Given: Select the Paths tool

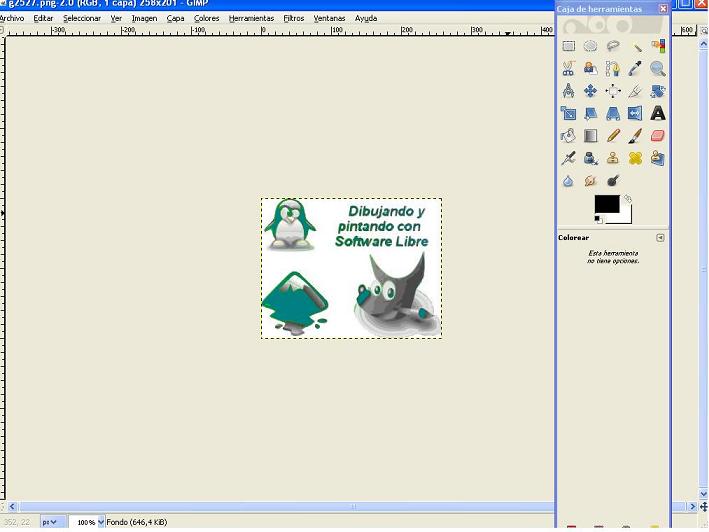Looking at the screenshot, I should click(x=613, y=69).
